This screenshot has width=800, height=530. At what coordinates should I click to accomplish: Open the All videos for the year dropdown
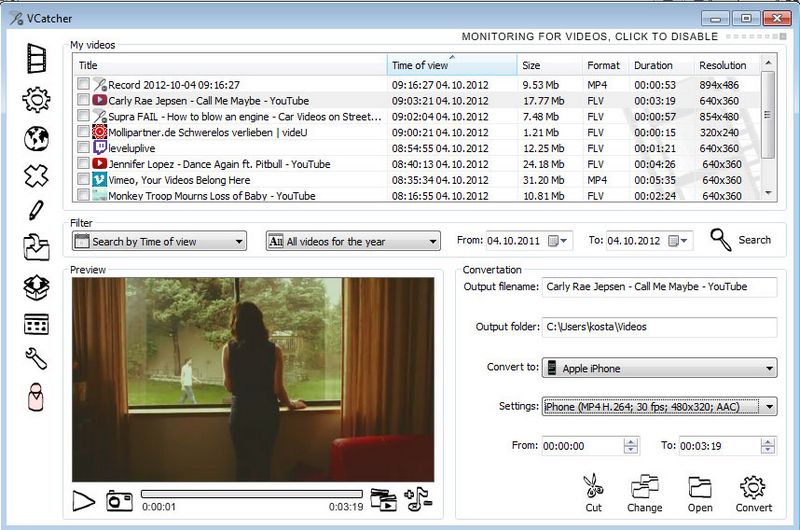(x=353, y=241)
